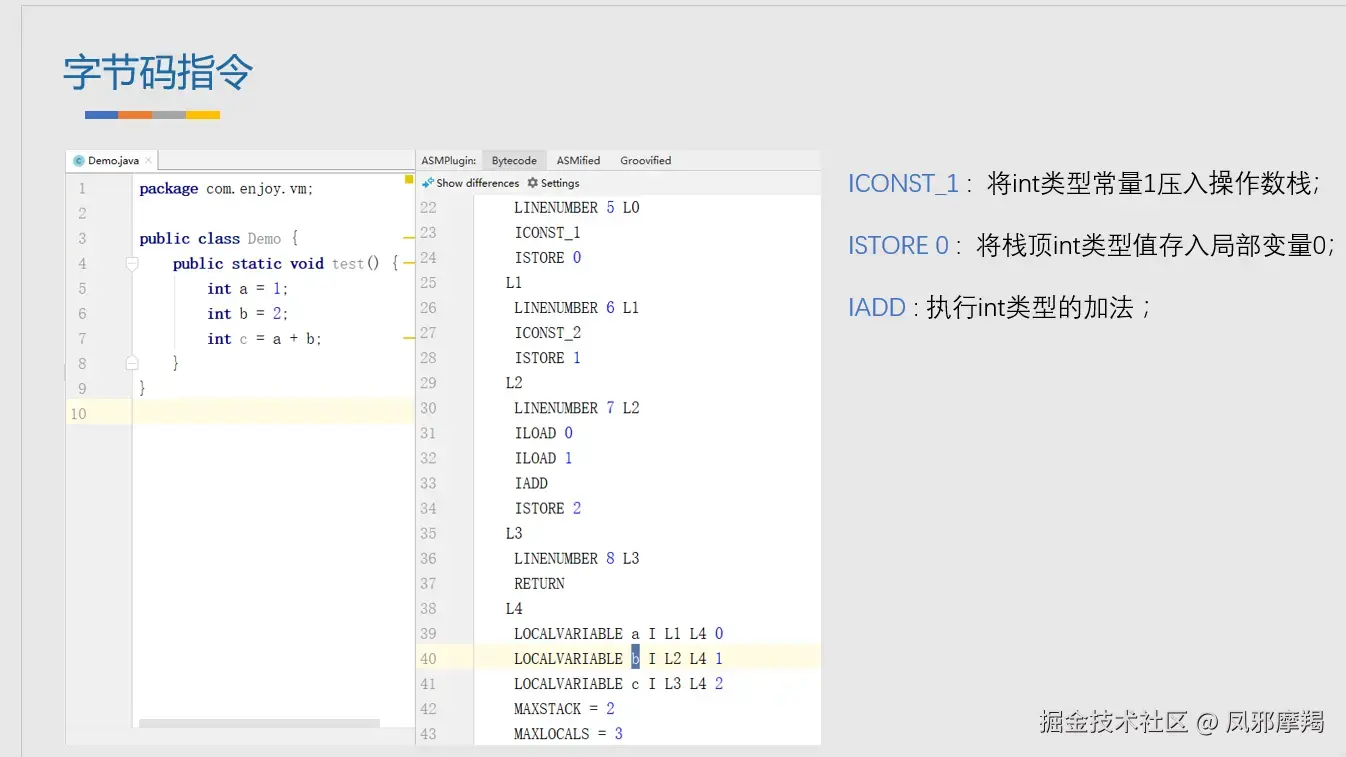The height and width of the screenshot is (757, 1346).
Task: Click L3 label on bytecode line 35
Action: point(514,533)
